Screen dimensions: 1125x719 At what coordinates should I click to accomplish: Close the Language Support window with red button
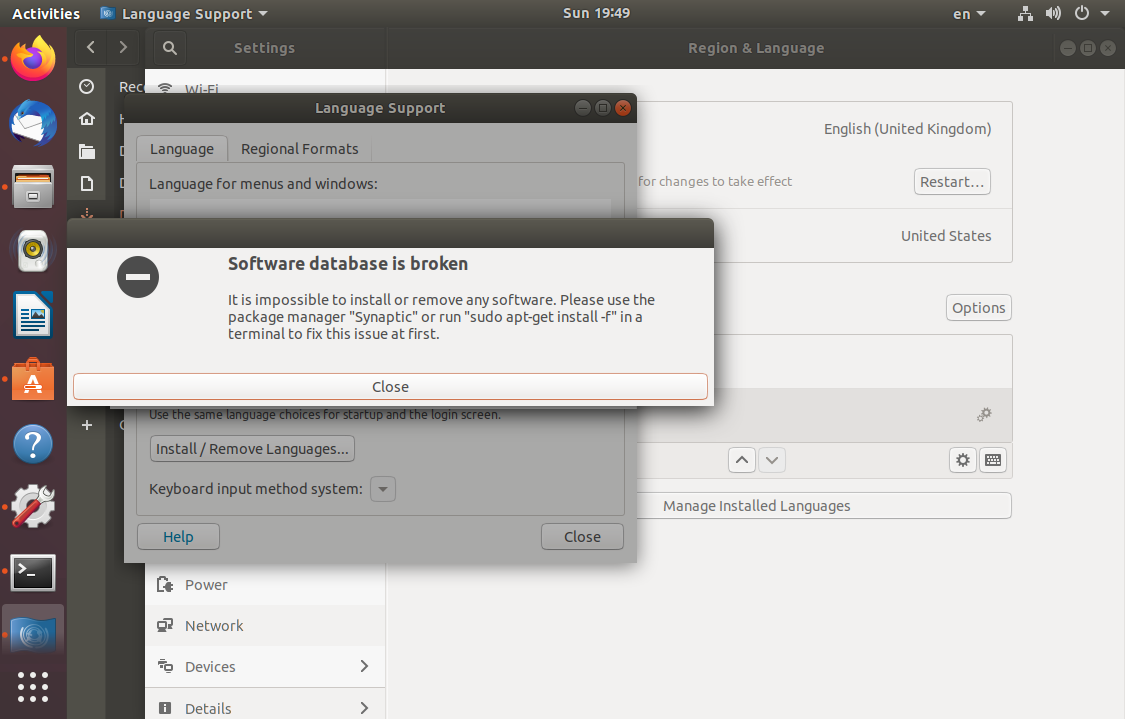[x=623, y=108]
